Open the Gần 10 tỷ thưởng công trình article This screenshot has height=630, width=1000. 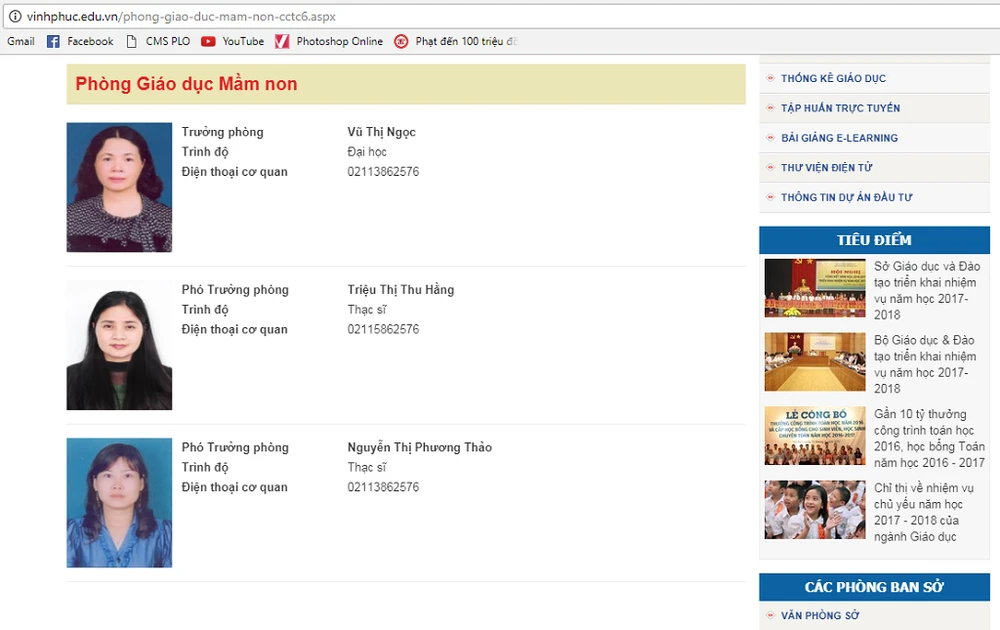coord(929,438)
